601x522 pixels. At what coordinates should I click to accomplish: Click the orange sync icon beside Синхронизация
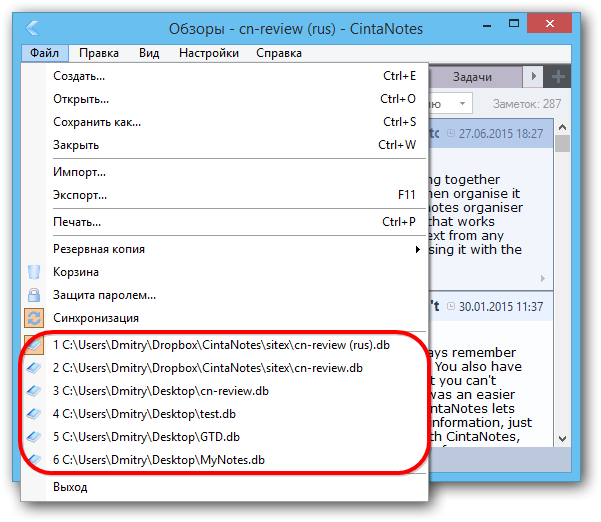[34, 318]
